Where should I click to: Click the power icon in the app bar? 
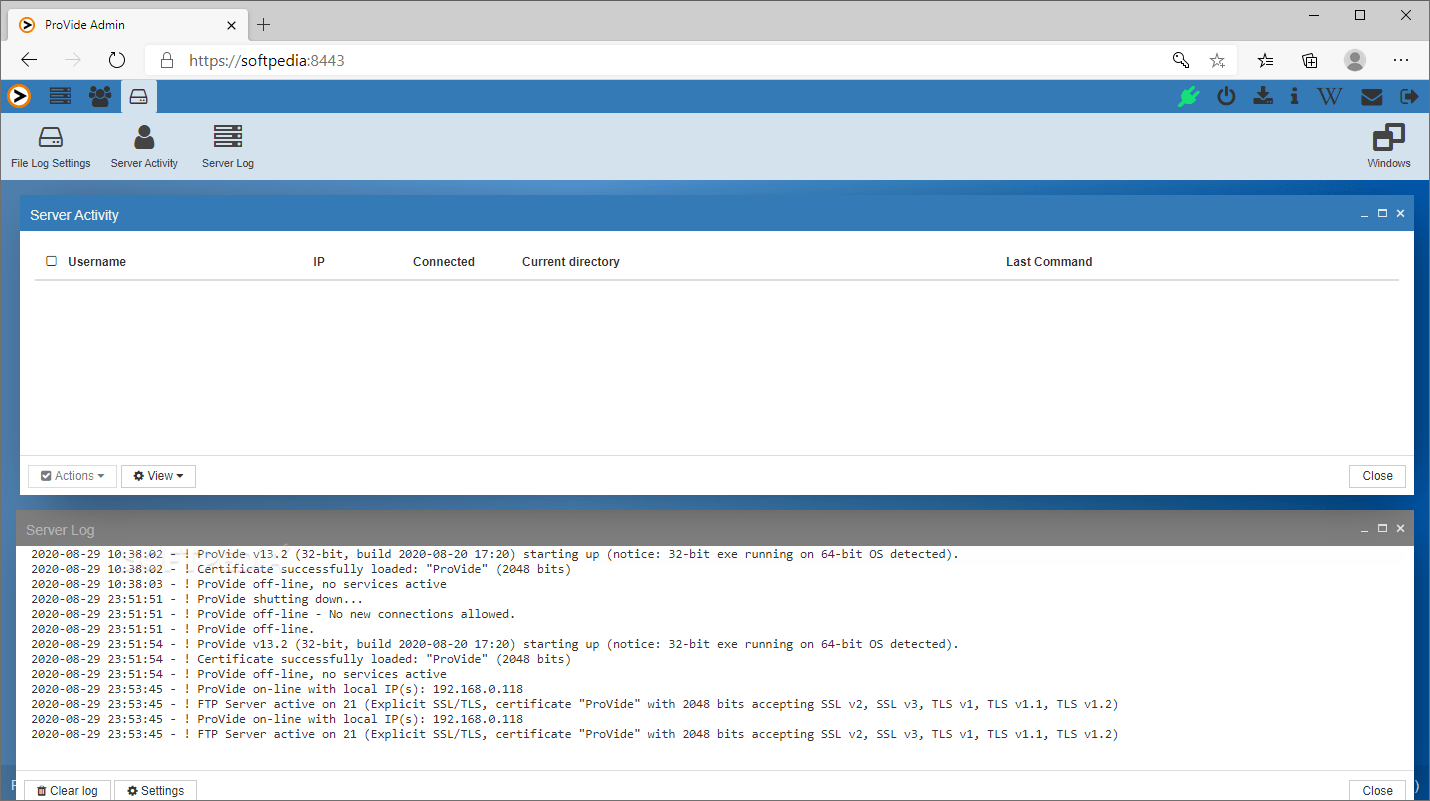tap(1226, 96)
